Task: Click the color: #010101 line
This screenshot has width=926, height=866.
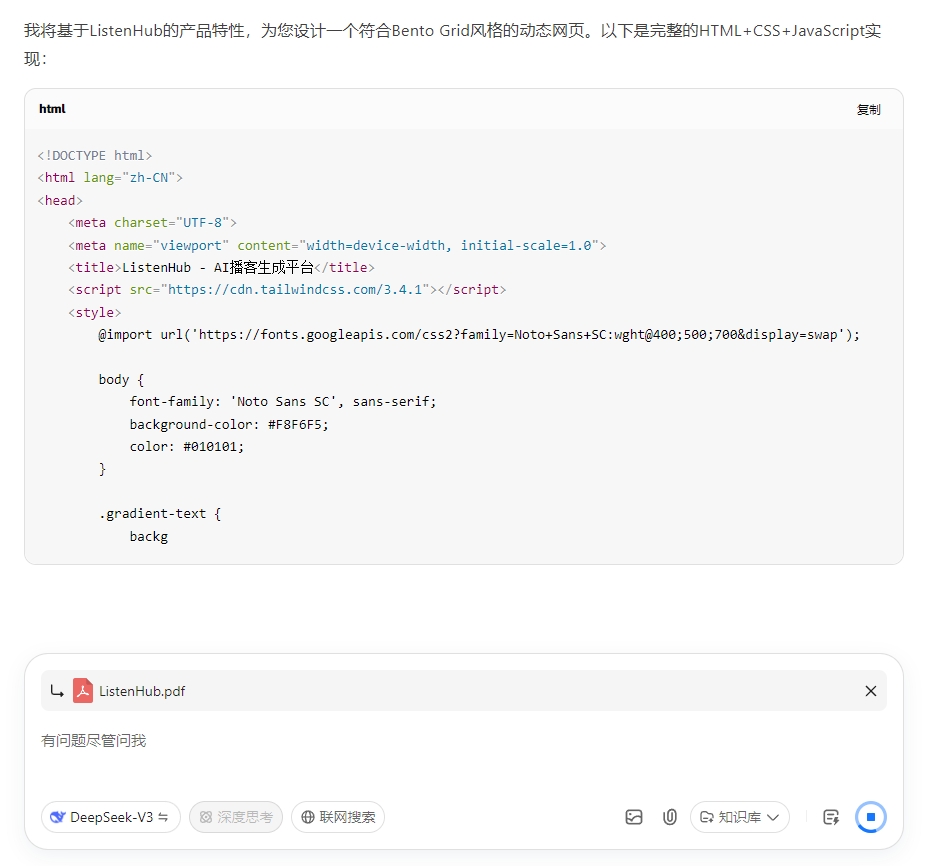Action: pos(187,447)
